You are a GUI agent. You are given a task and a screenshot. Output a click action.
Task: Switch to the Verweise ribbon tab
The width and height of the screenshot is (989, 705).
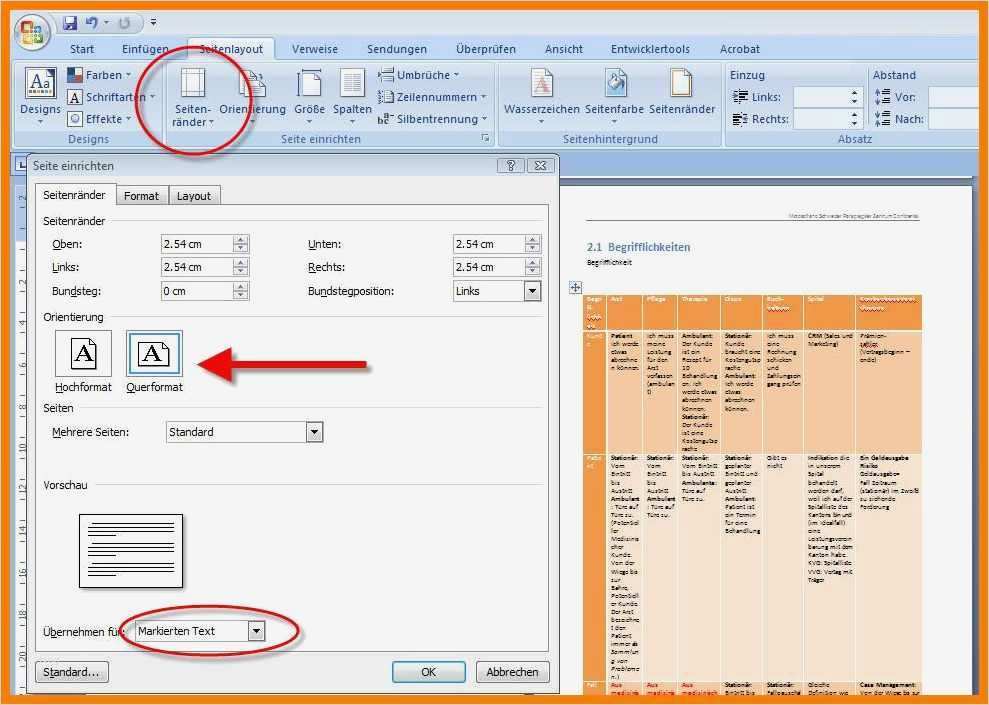[315, 49]
